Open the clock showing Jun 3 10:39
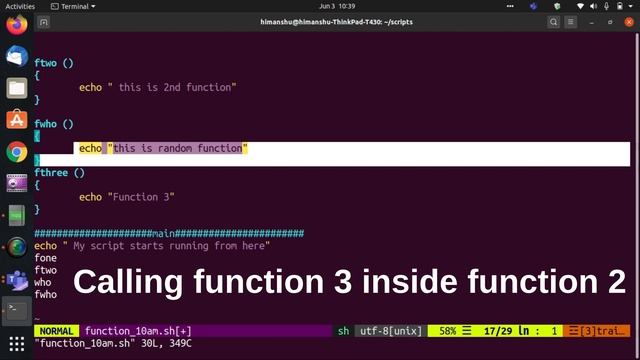The image size is (640, 360). tap(337, 6)
